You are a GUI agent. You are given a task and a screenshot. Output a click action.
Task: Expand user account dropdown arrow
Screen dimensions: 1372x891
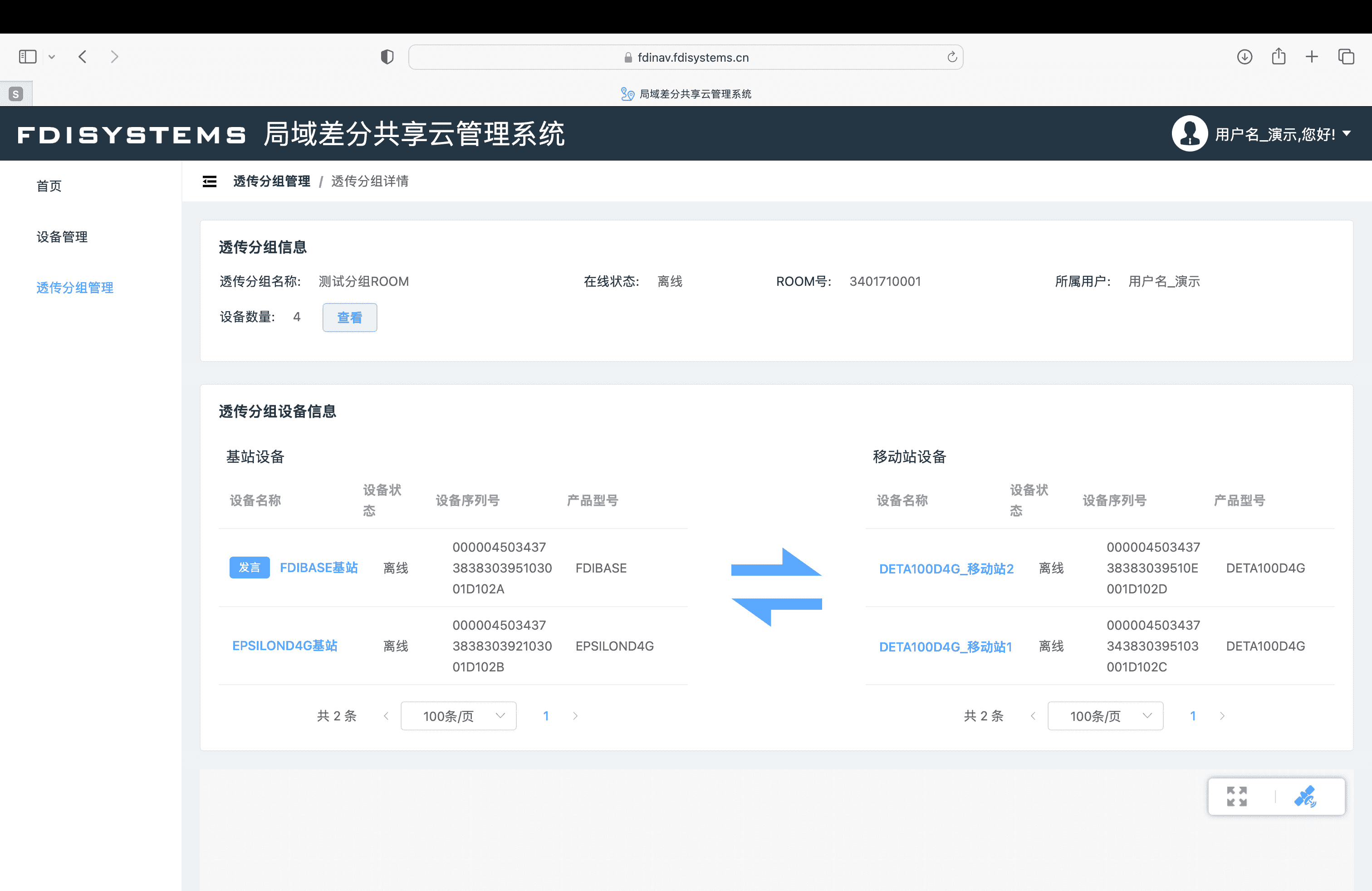[x=1347, y=134]
